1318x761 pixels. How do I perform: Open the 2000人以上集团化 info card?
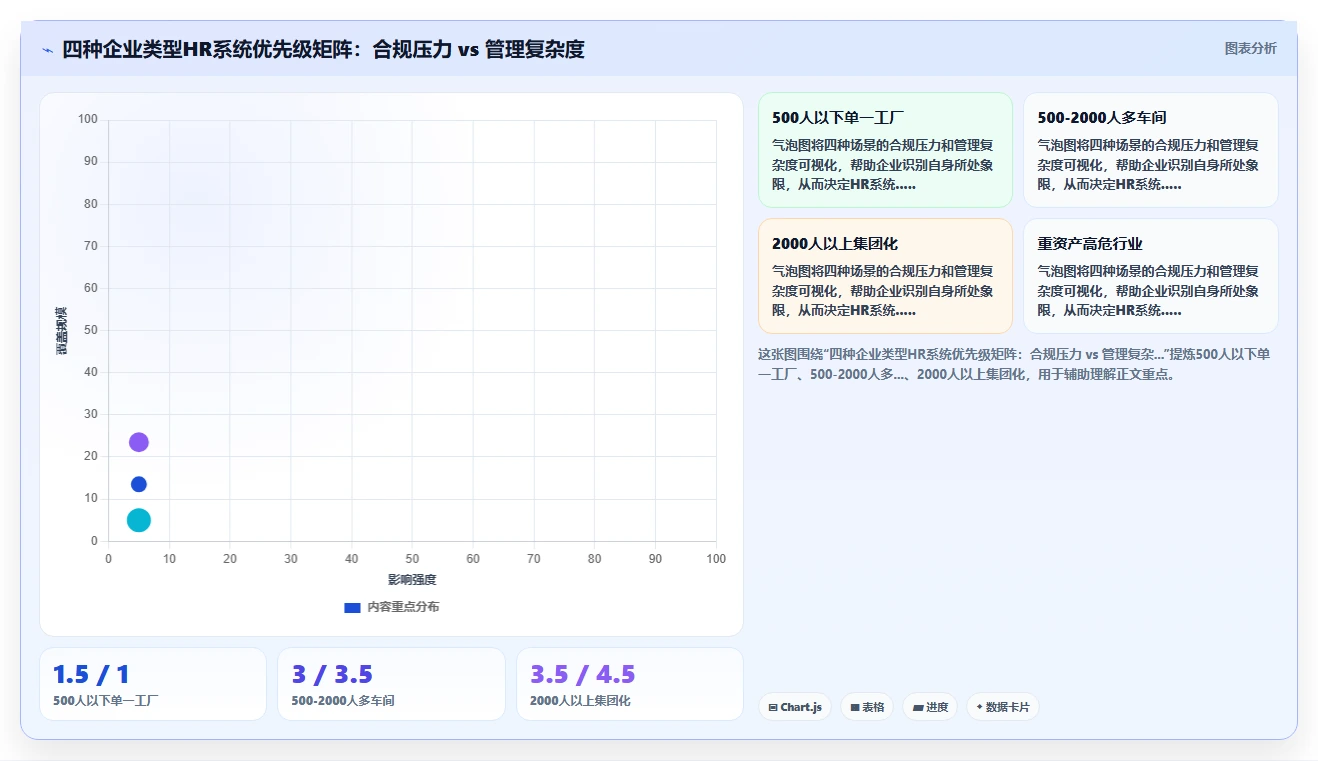click(885, 276)
